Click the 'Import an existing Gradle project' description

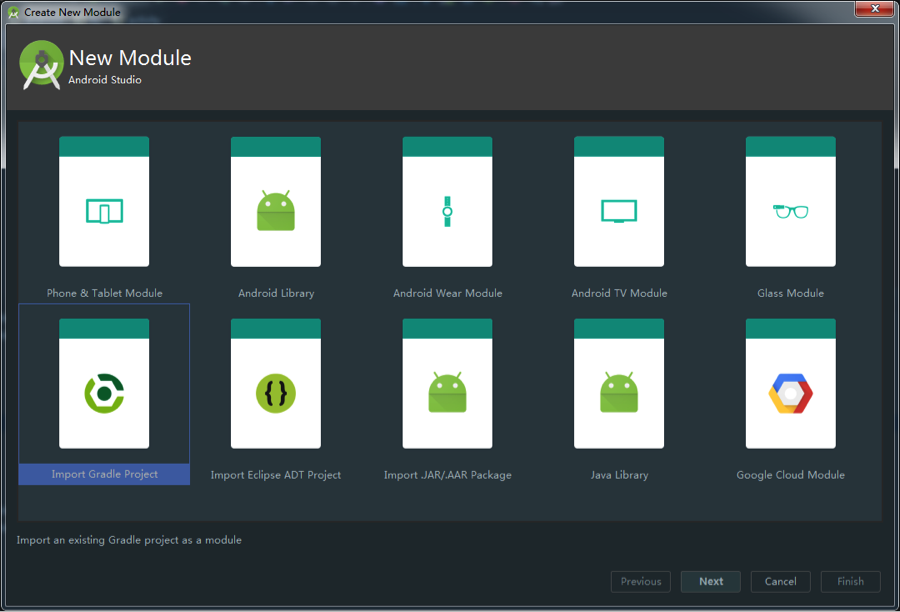(x=129, y=540)
